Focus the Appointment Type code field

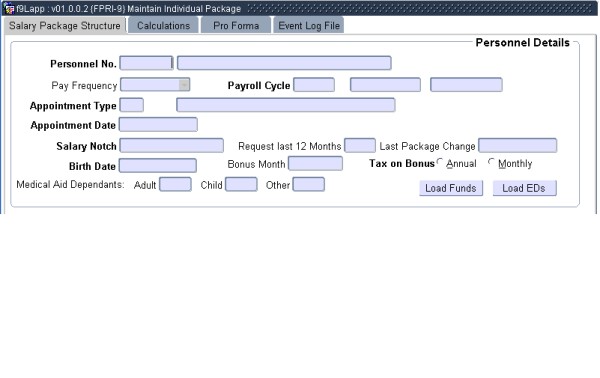coord(132,105)
